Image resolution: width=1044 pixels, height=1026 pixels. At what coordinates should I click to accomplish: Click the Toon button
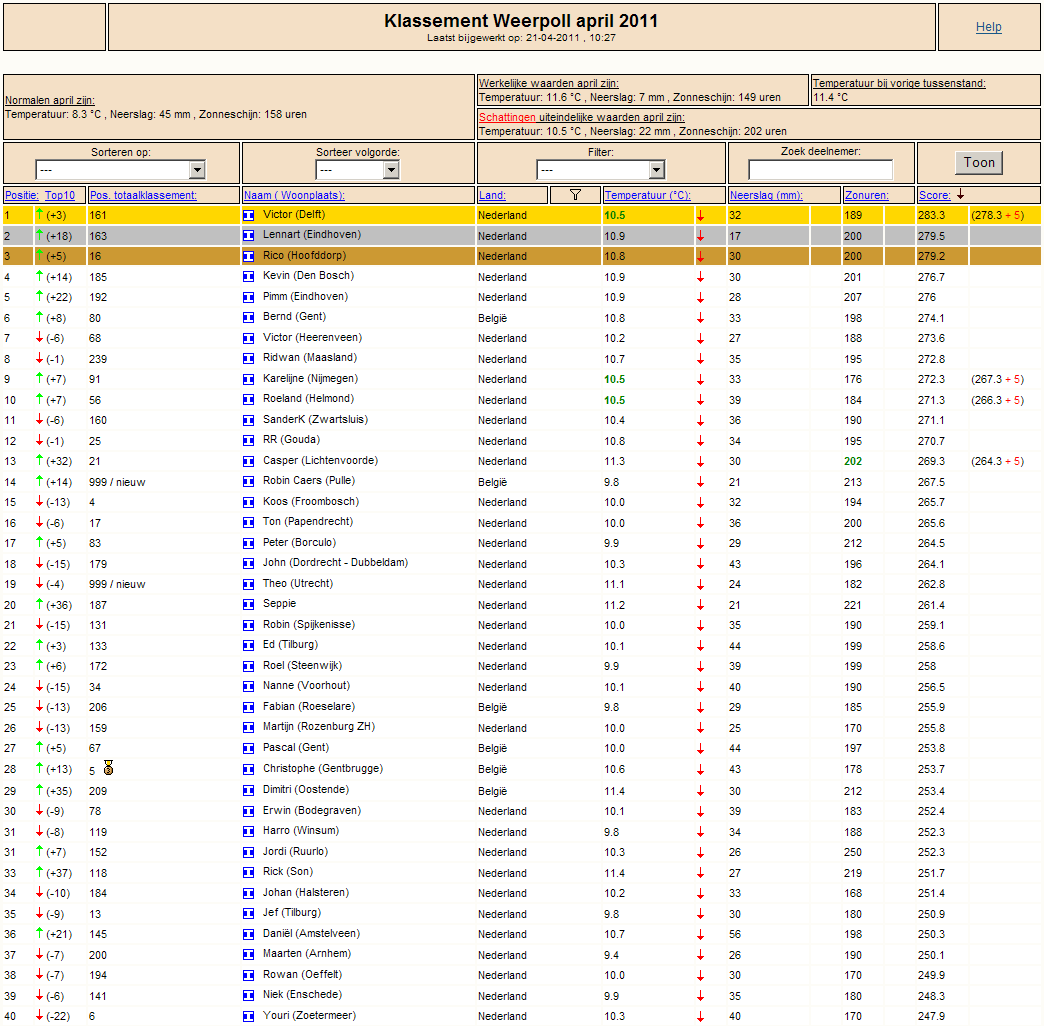[979, 162]
